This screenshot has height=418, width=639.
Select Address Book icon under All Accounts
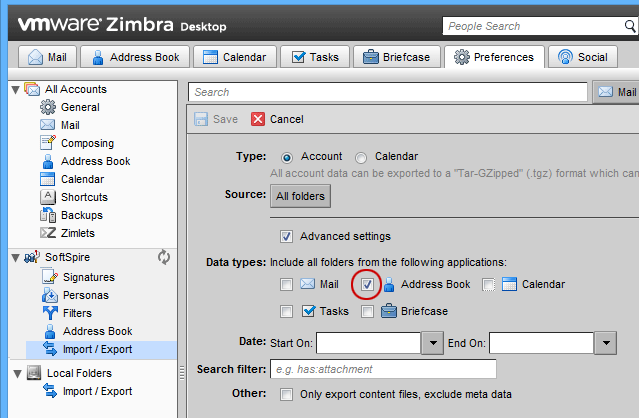click(48, 161)
